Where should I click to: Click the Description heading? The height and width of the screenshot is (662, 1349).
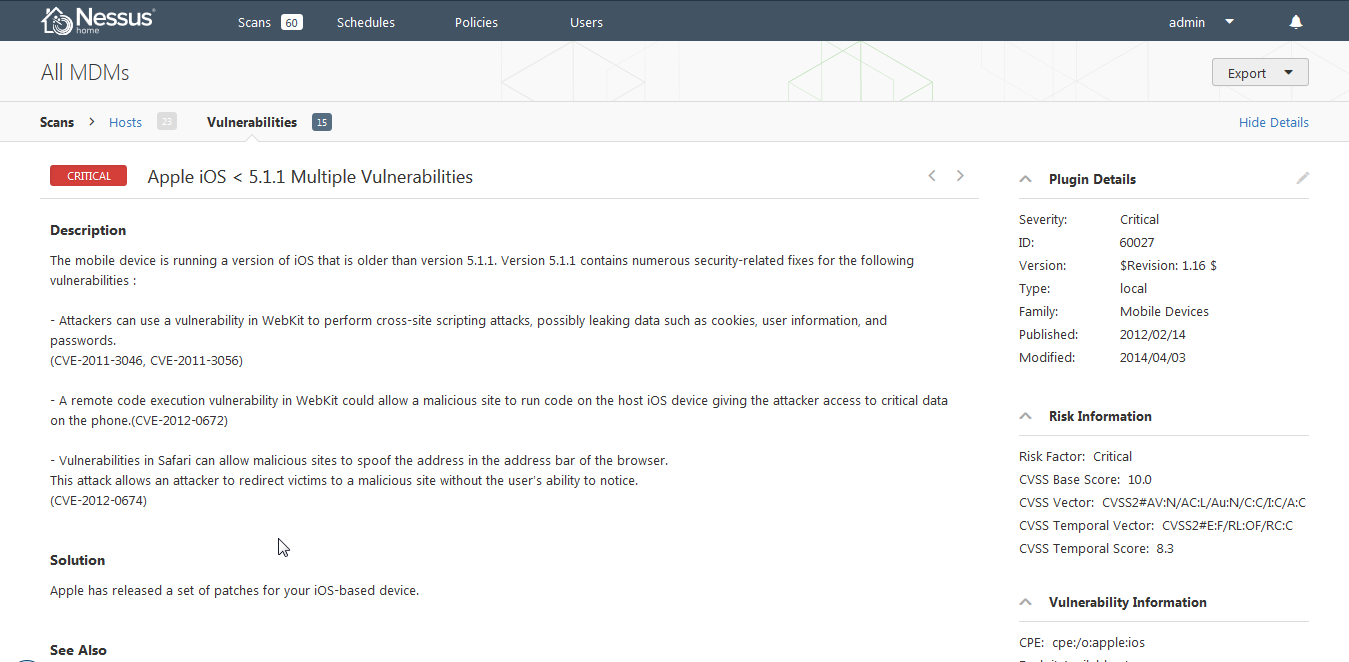click(88, 230)
